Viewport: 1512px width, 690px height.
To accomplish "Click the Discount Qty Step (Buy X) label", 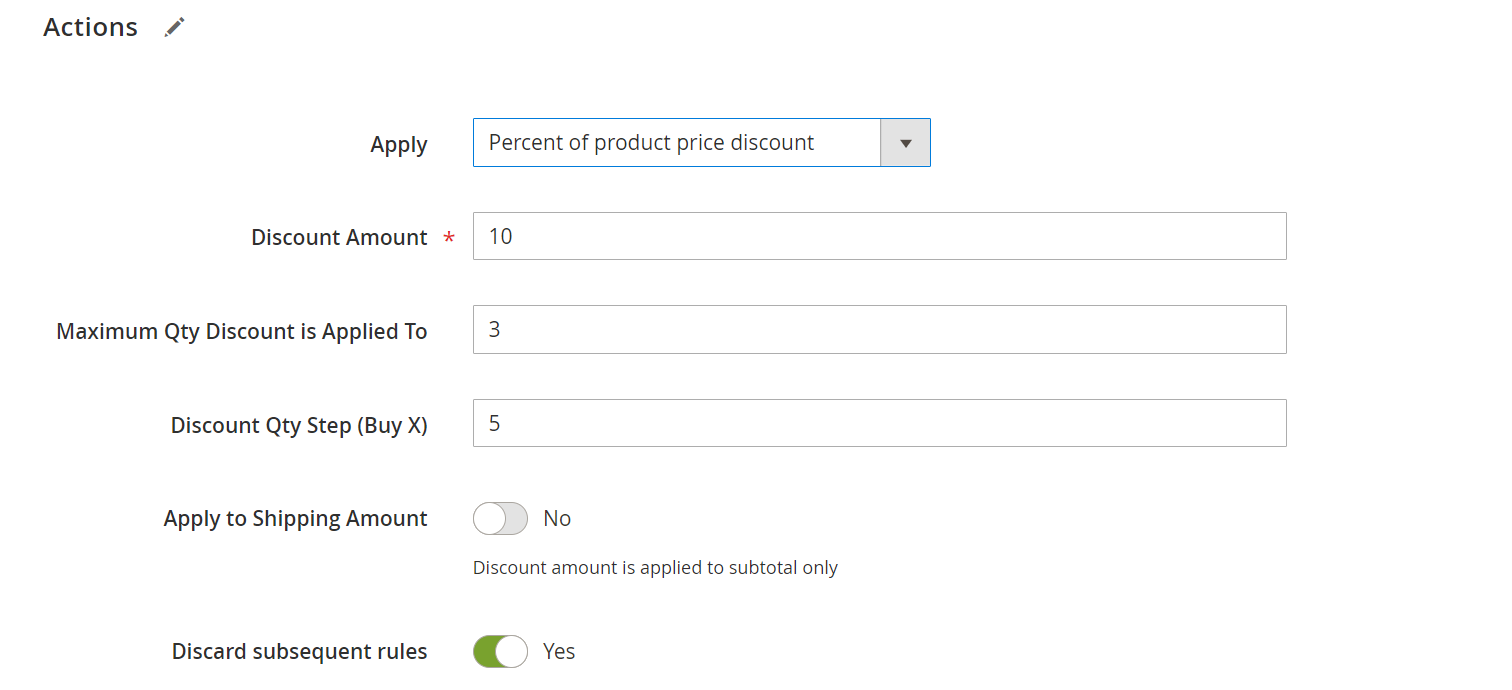I will tap(299, 426).
